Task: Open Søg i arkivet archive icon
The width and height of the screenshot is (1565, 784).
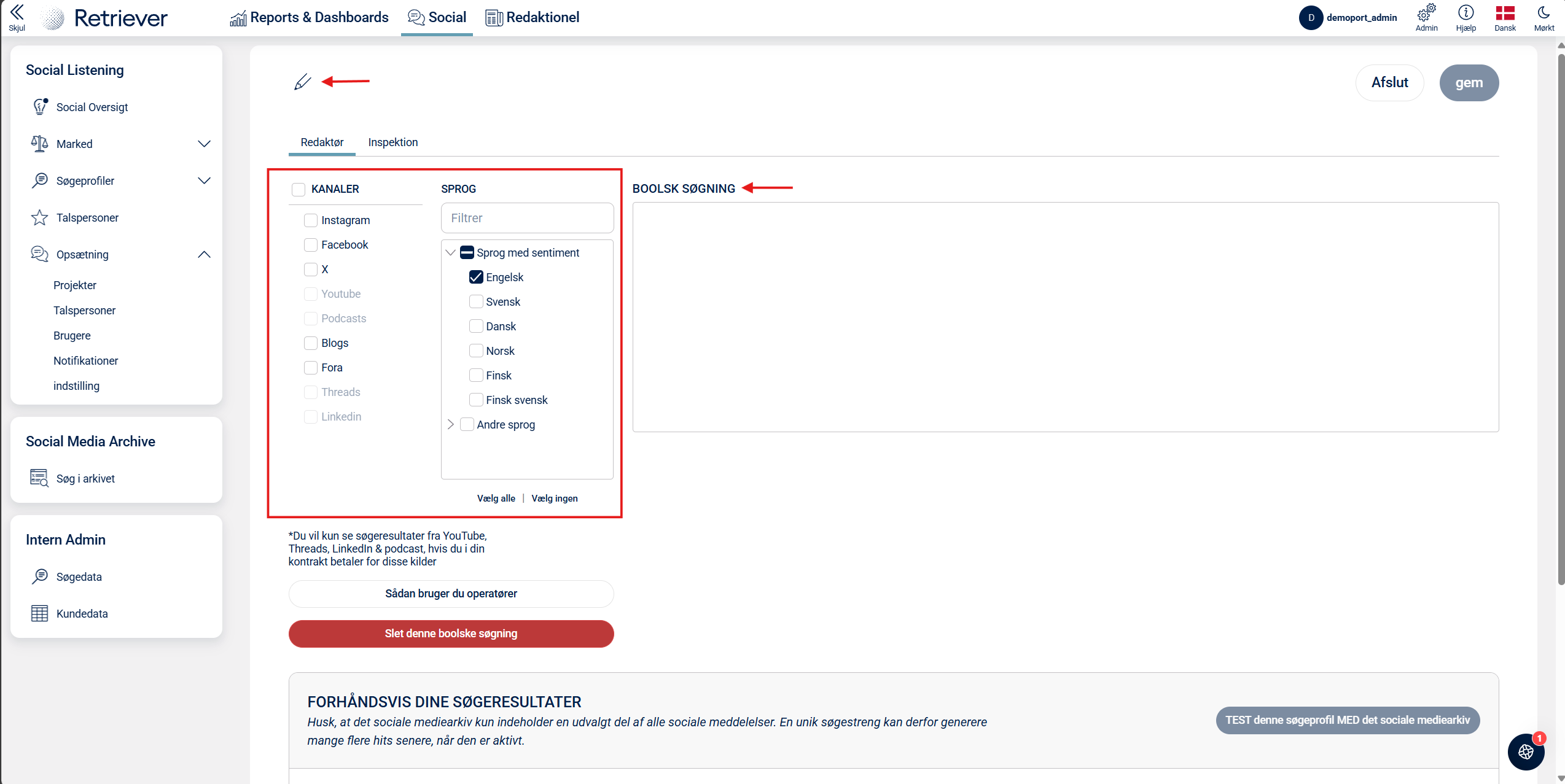Action: click(x=39, y=478)
